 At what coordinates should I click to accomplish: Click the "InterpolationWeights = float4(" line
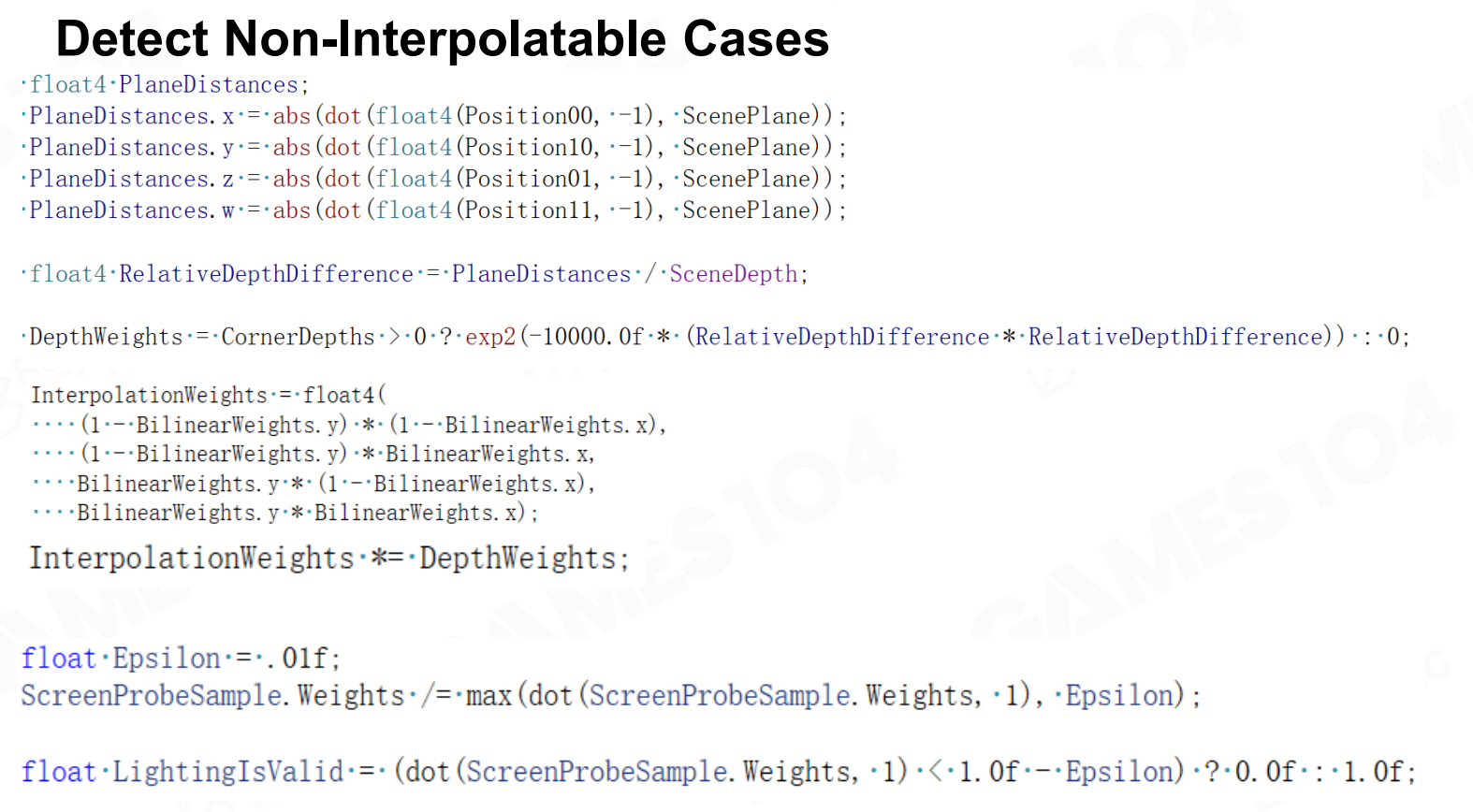tap(208, 395)
